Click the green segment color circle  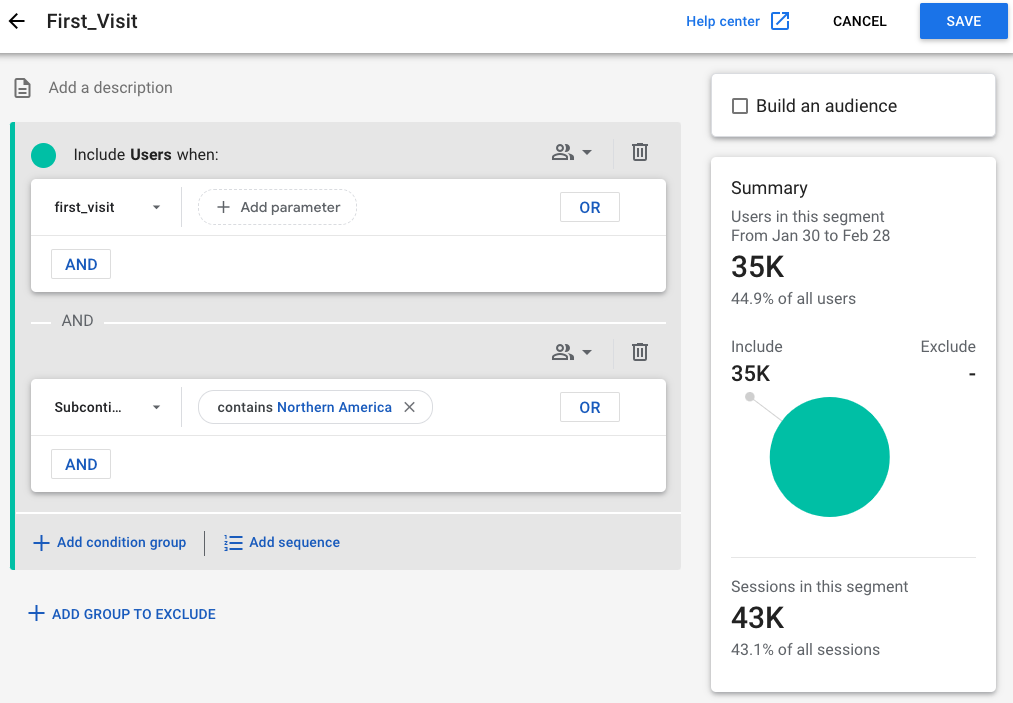point(43,155)
